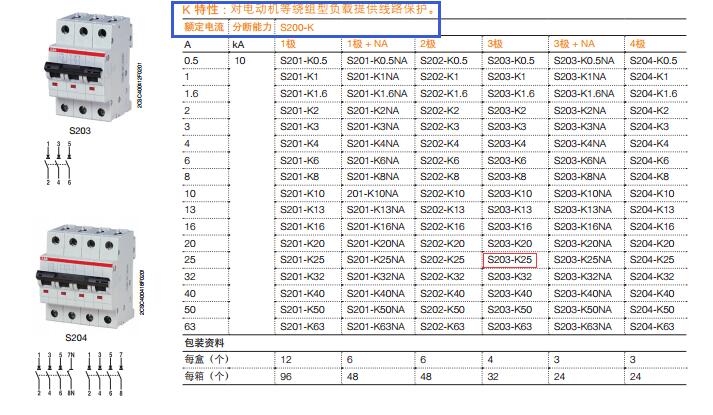713x415 pixels.
Task: Click cell 'S203-K6NA'
Action: [580, 160]
